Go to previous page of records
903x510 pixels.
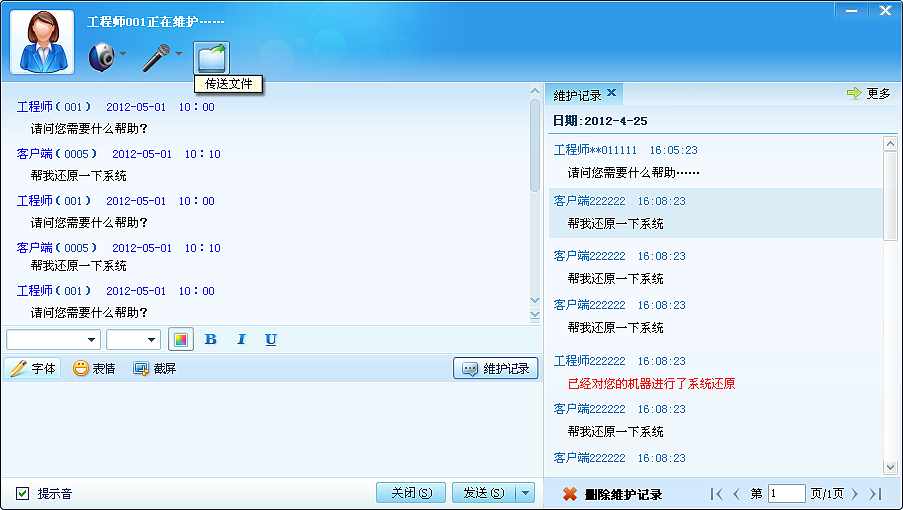pos(737,494)
